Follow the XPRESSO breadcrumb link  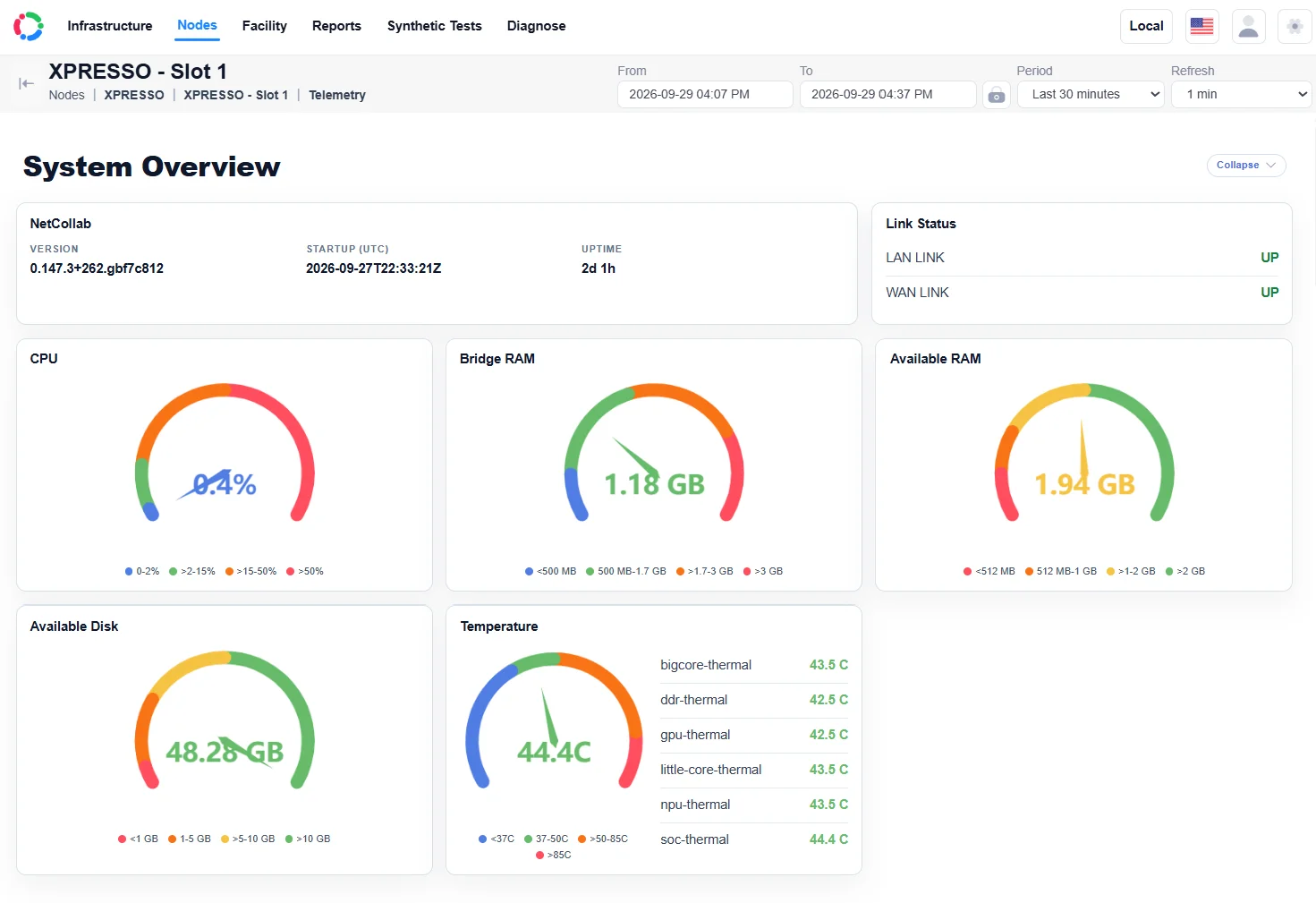click(134, 95)
